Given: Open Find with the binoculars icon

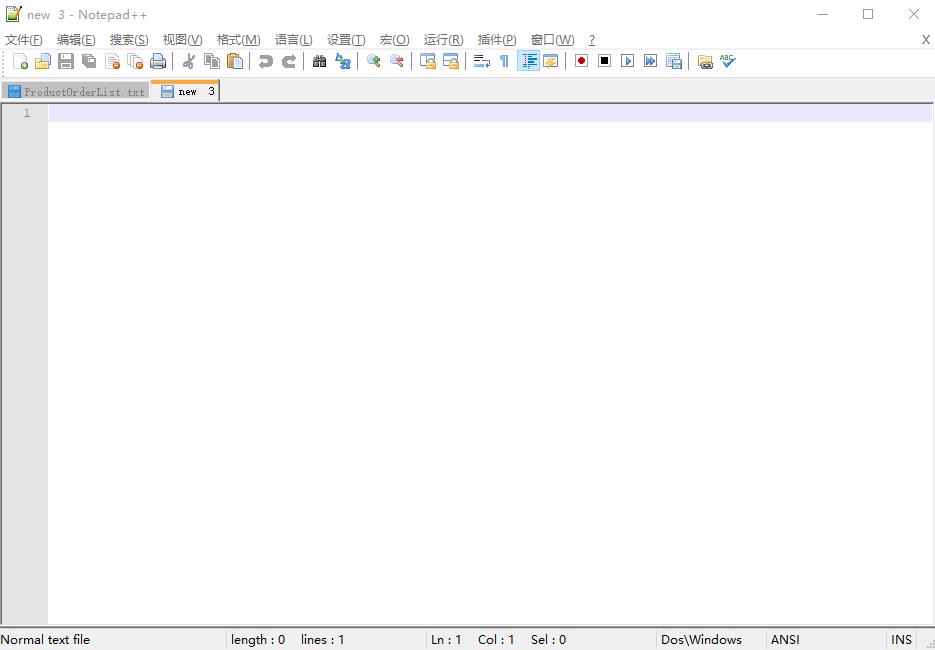Looking at the screenshot, I should [x=320, y=61].
